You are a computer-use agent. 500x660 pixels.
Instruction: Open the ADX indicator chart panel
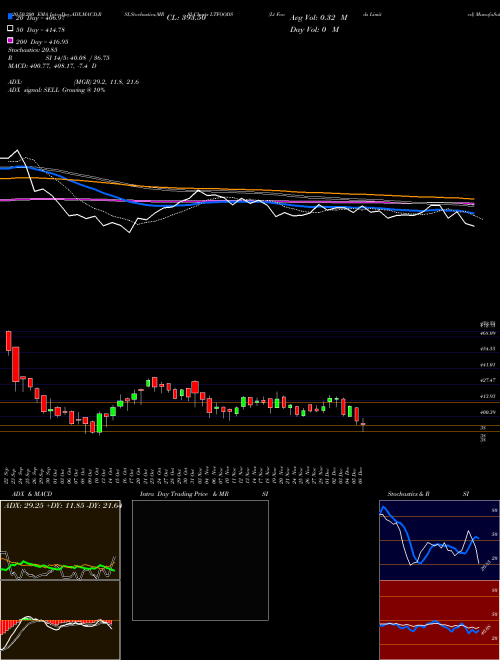(60, 540)
